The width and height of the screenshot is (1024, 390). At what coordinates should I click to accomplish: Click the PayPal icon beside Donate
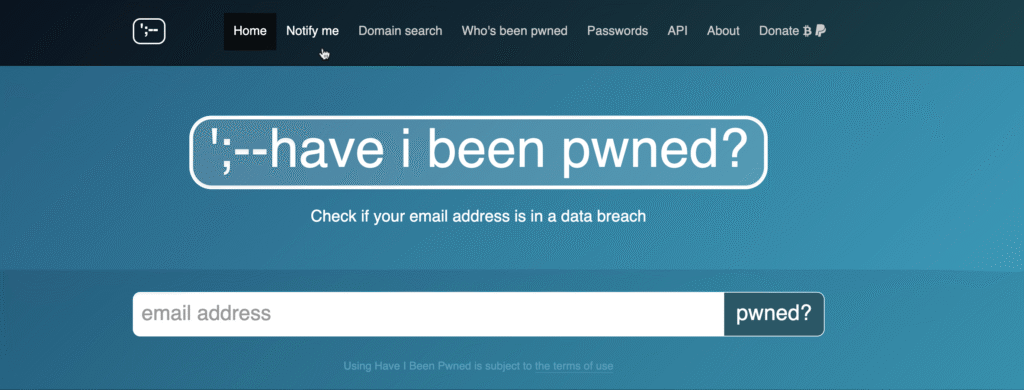tap(821, 31)
